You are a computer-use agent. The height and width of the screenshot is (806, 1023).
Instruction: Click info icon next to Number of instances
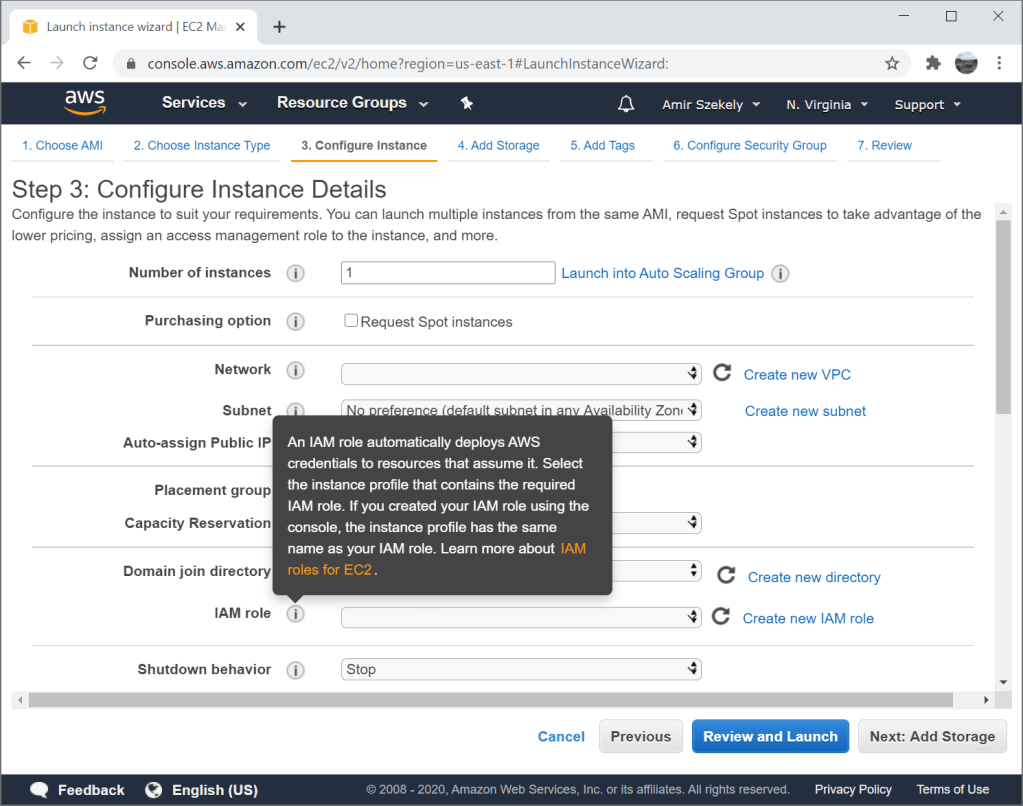click(295, 273)
